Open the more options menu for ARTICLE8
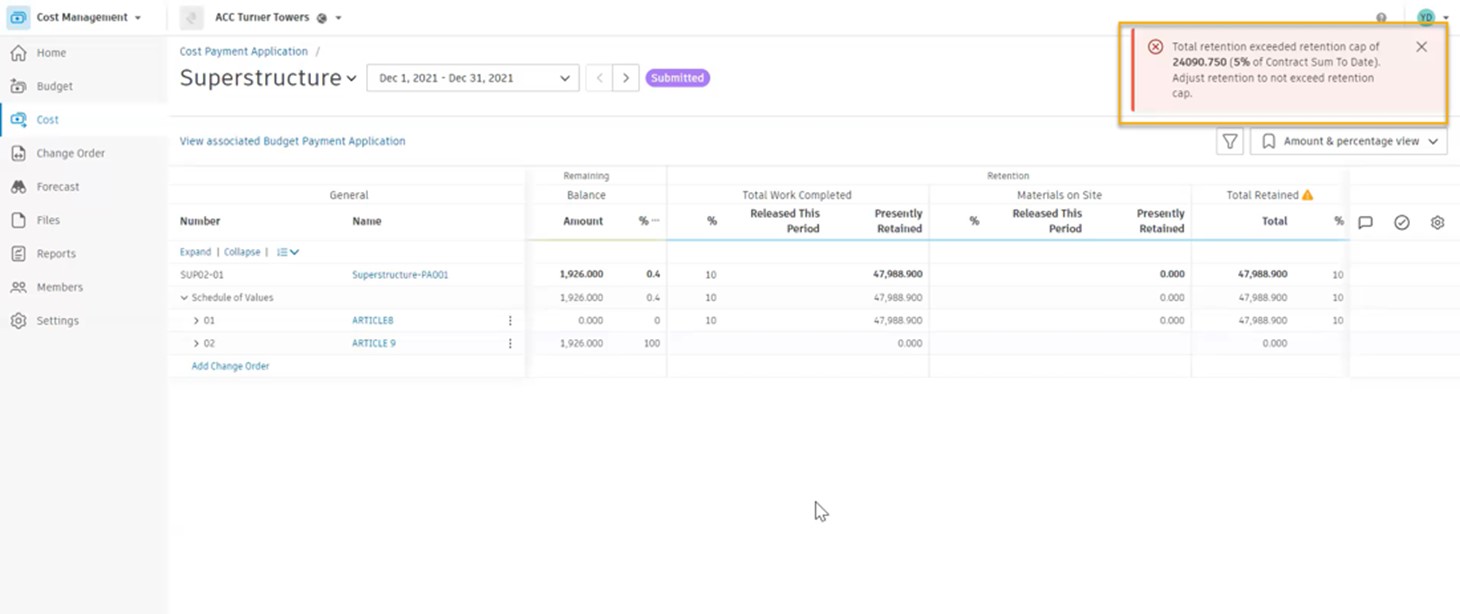This screenshot has height=614, width=1460. point(510,321)
